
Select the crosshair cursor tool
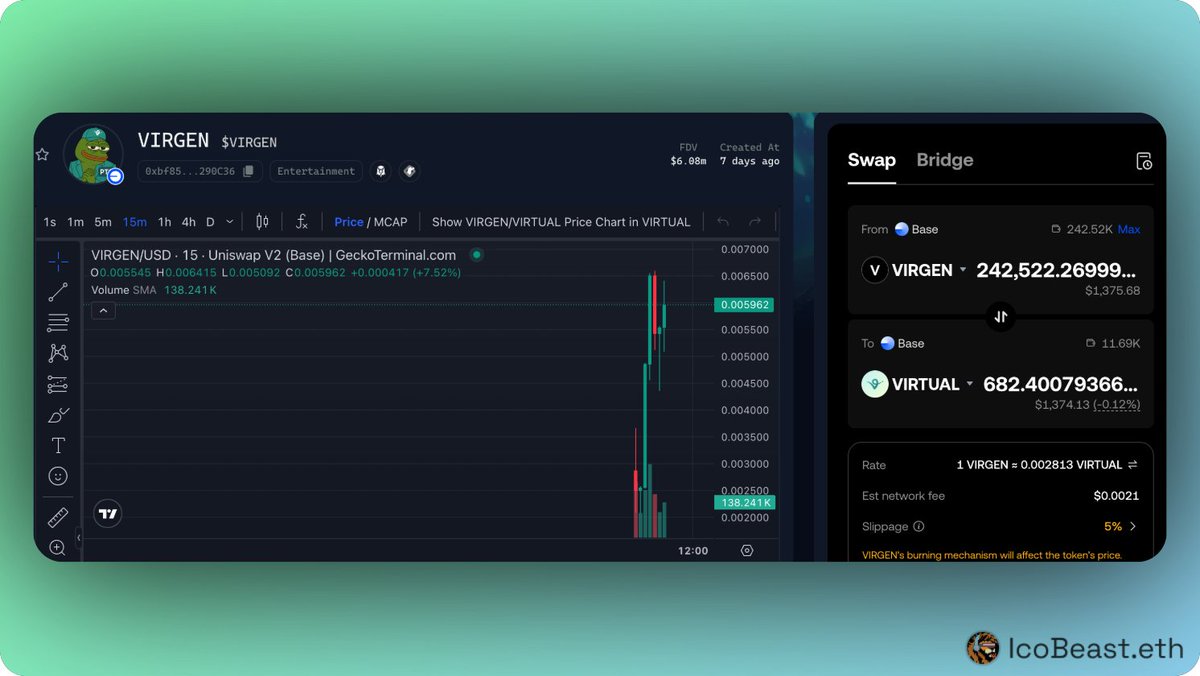point(58,261)
